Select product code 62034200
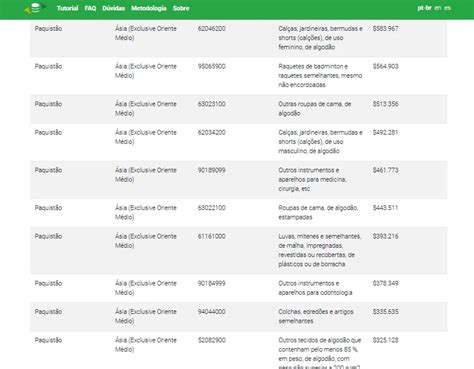 click(212, 132)
